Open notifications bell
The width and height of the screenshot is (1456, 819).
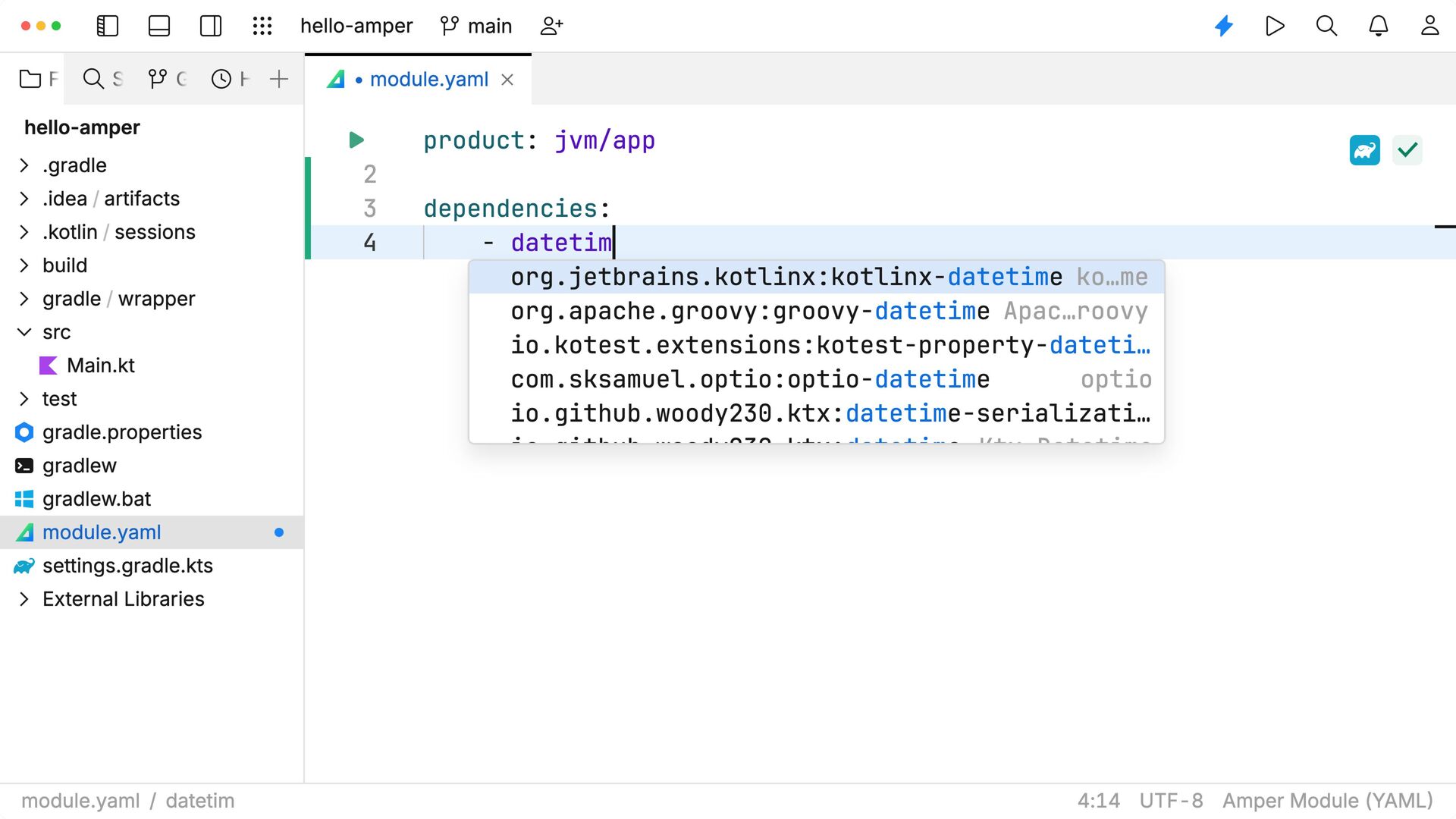pos(1378,26)
